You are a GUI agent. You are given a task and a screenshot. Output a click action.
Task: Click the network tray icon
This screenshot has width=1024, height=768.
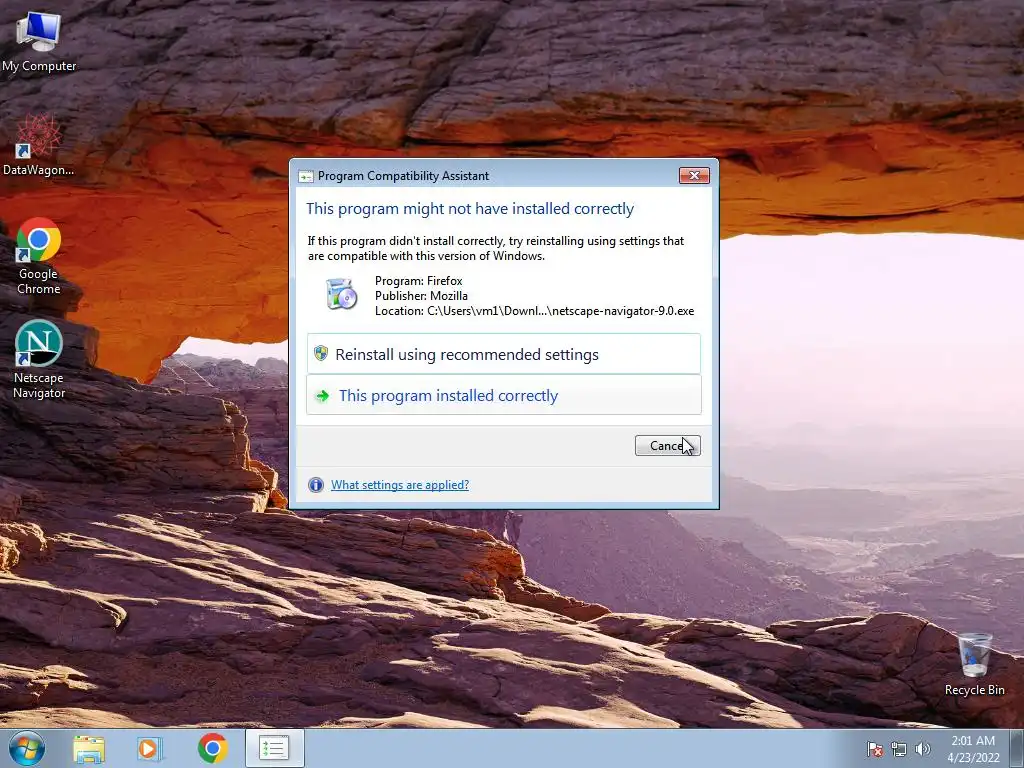(x=899, y=749)
